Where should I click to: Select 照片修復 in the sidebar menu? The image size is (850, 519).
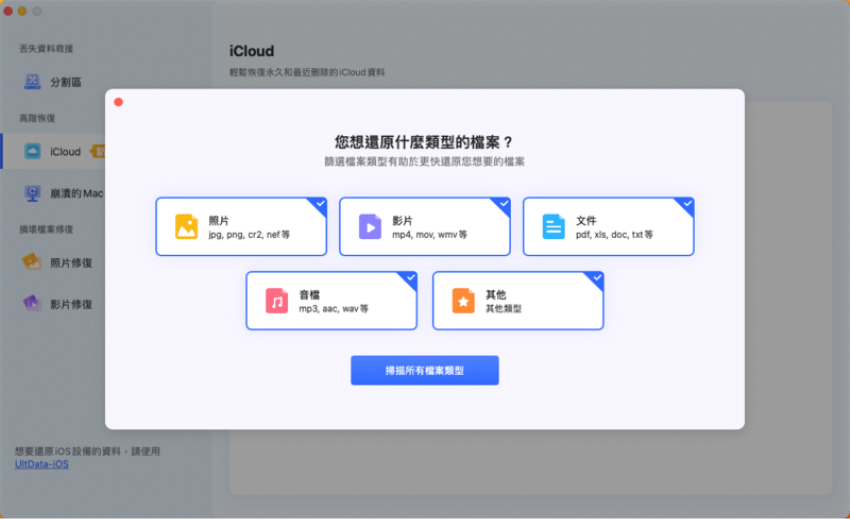(x=71, y=263)
